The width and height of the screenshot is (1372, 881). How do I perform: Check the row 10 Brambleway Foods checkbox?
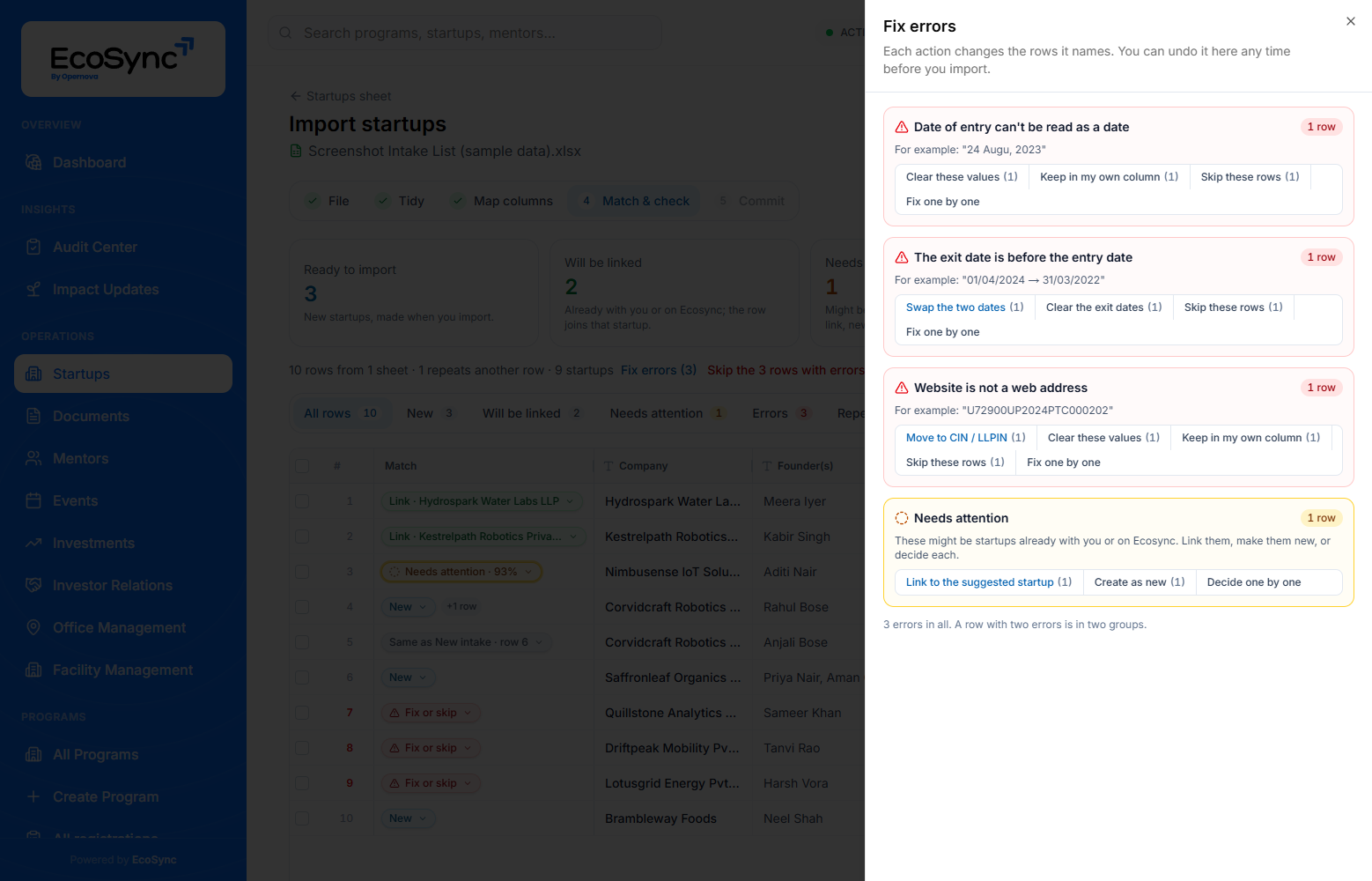(x=302, y=818)
